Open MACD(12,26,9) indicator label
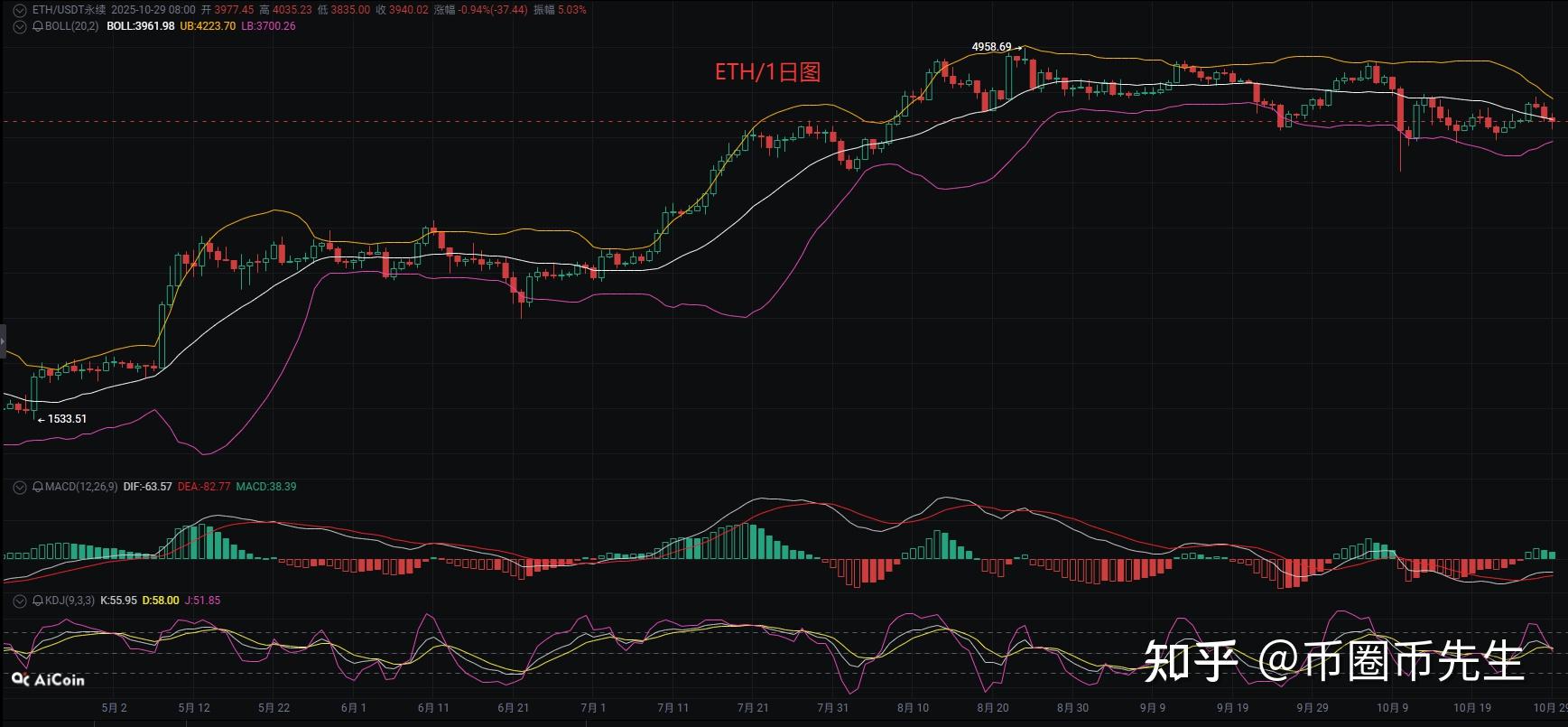The width and height of the screenshot is (1568, 727). [x=81, y=487]
